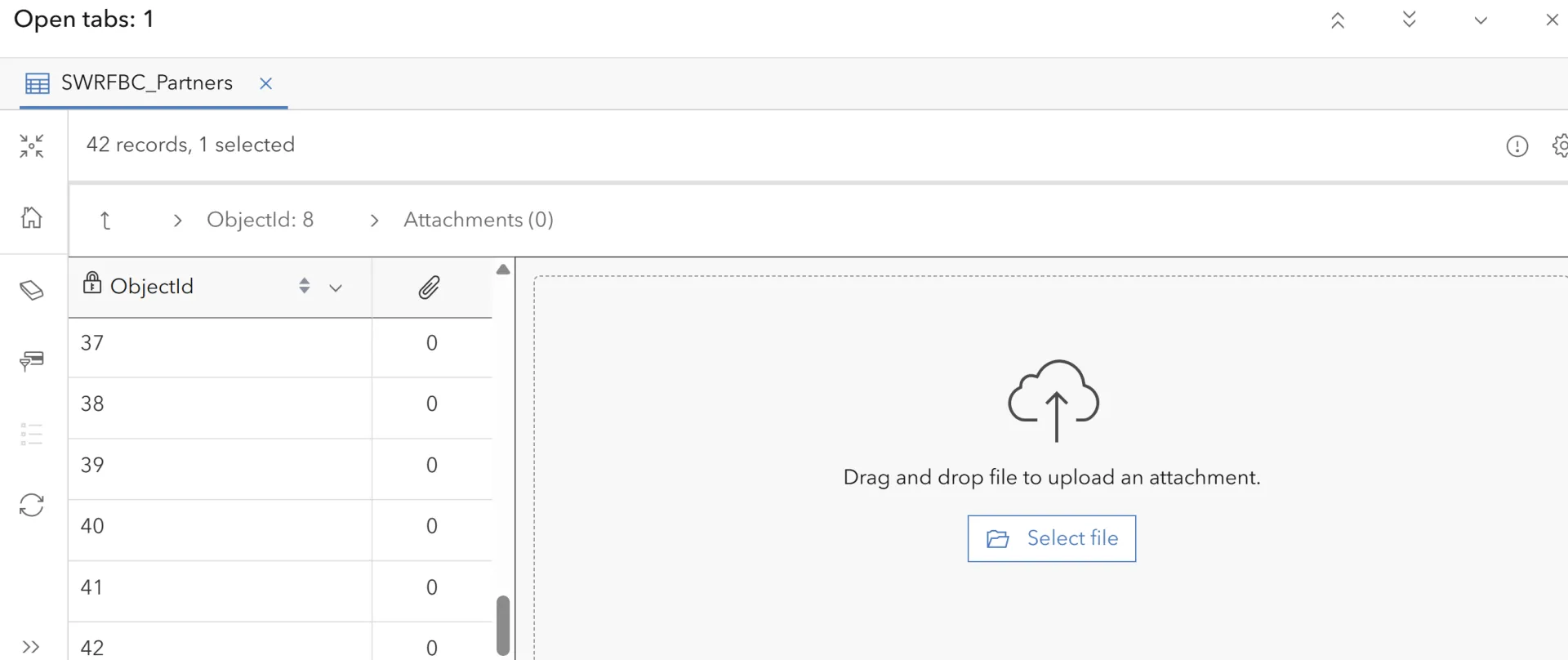
Task: Click the home icon in sidebar
Action: pyautogui.click(x=32, y=217)
